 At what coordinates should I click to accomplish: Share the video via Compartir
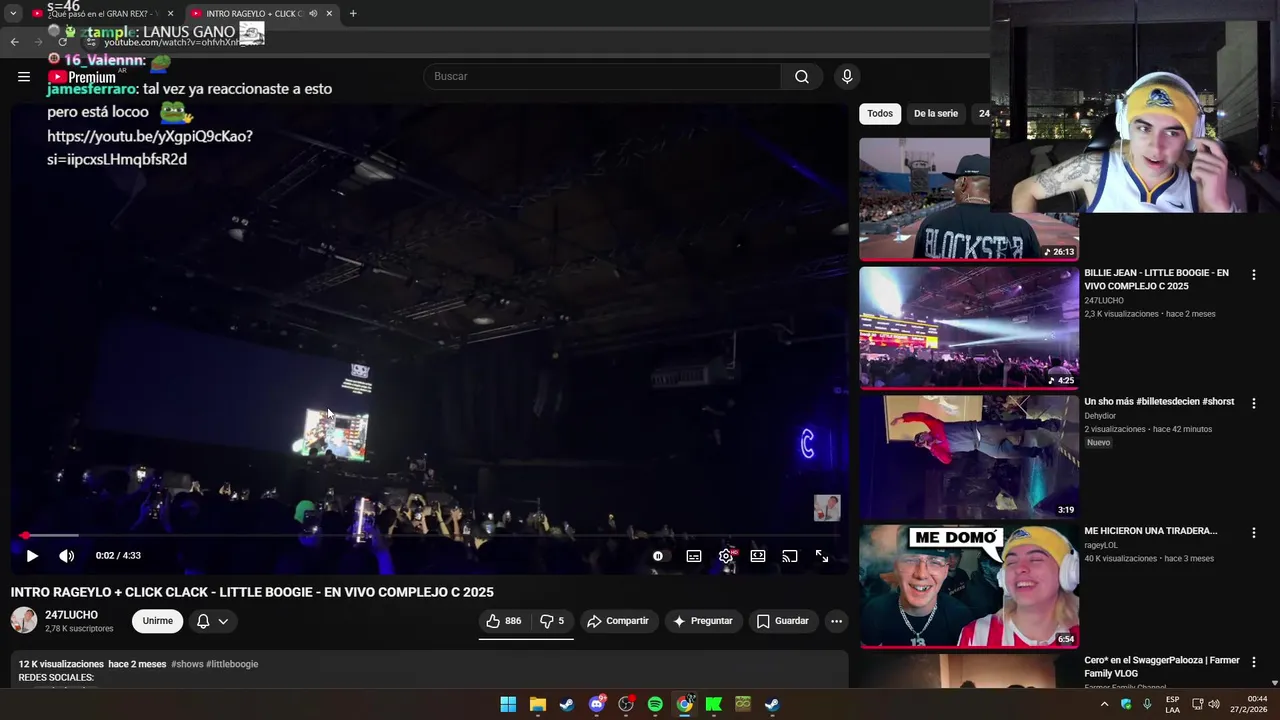tap(618, 621)
